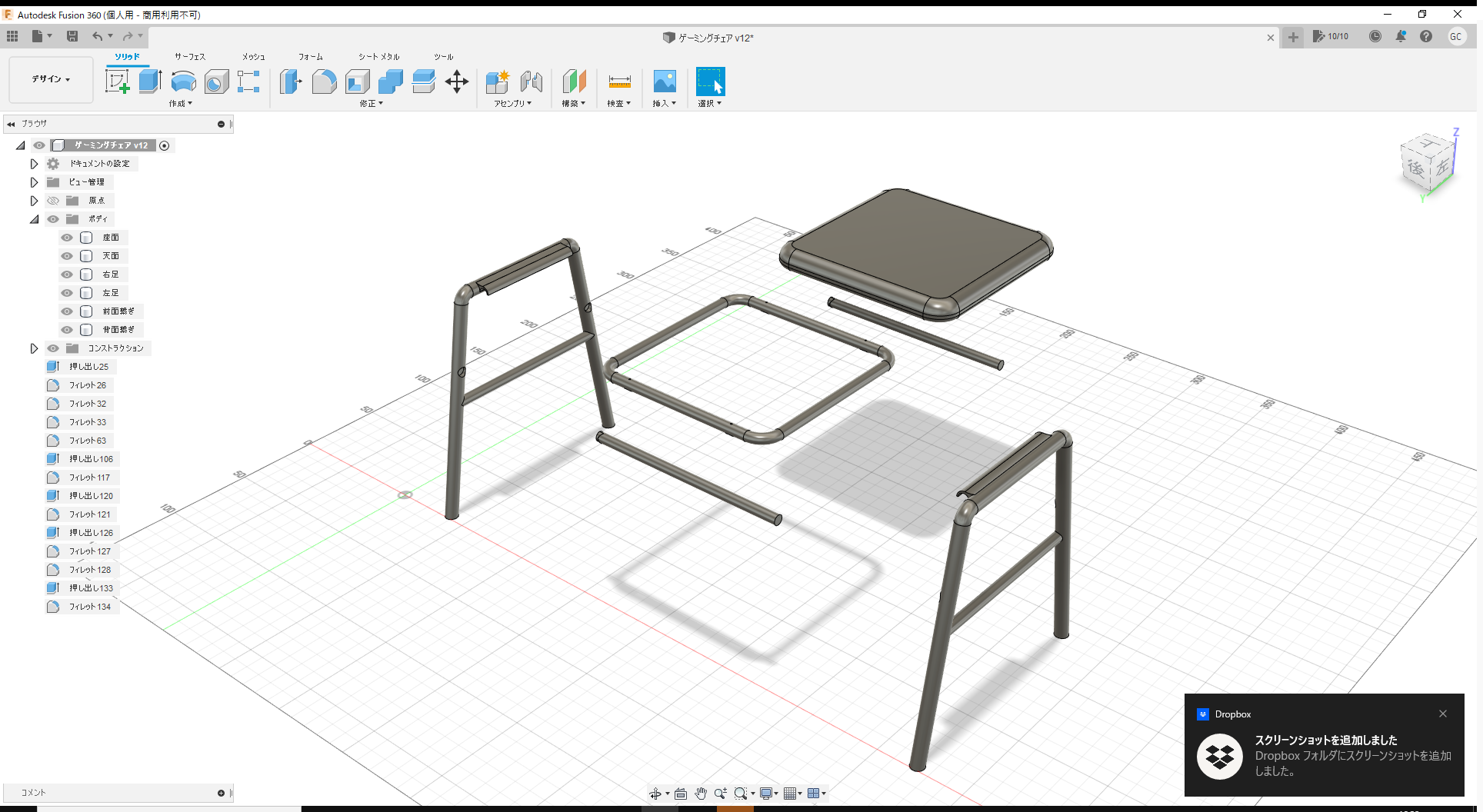Select the Create Sketch tool

point(118,81)
